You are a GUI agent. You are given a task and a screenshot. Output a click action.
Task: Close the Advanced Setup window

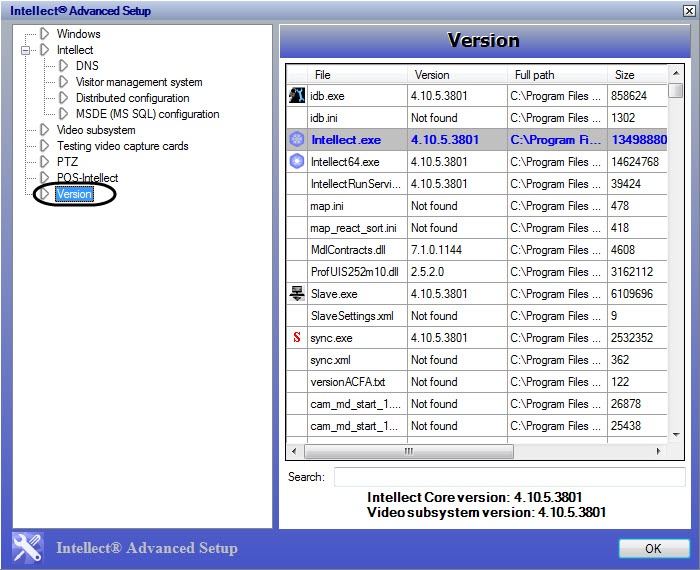click(x=689, y=11)
